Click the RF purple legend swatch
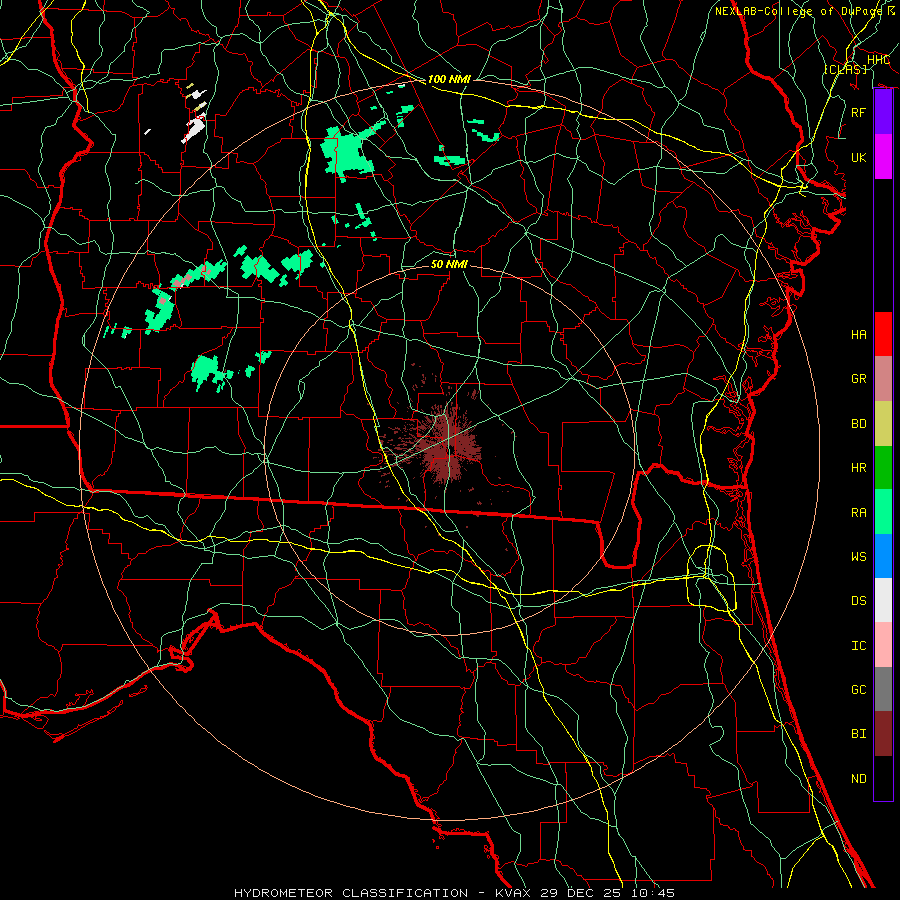Viewport: 900px width, 900px height. [883, 112]
